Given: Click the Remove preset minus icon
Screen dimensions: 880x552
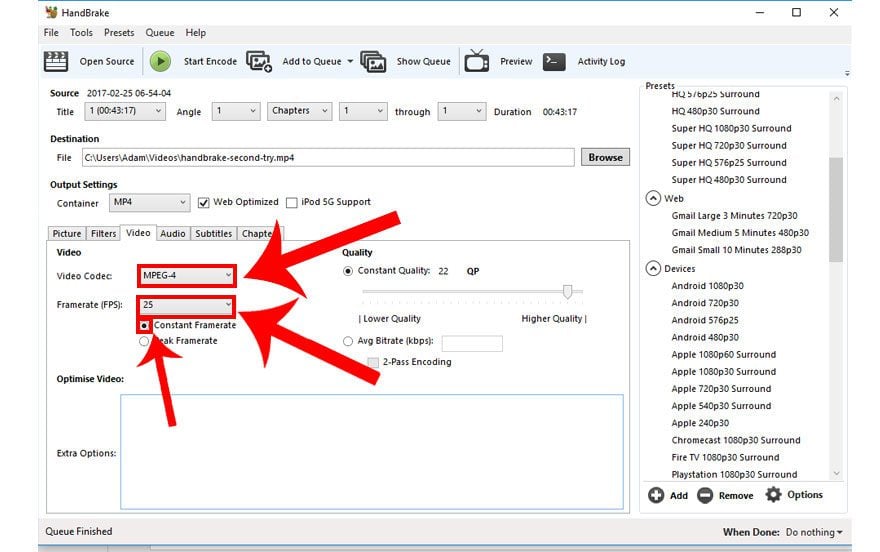Looking at the screenshot, I should (x=705, y=495).
